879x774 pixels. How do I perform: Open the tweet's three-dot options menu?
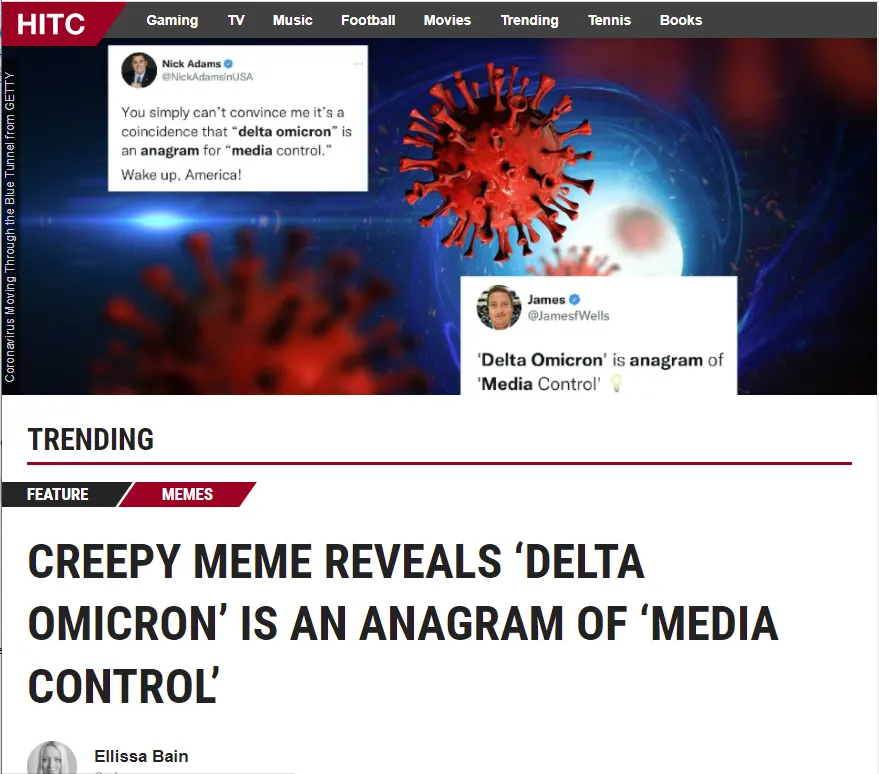[x=358, y=64]
